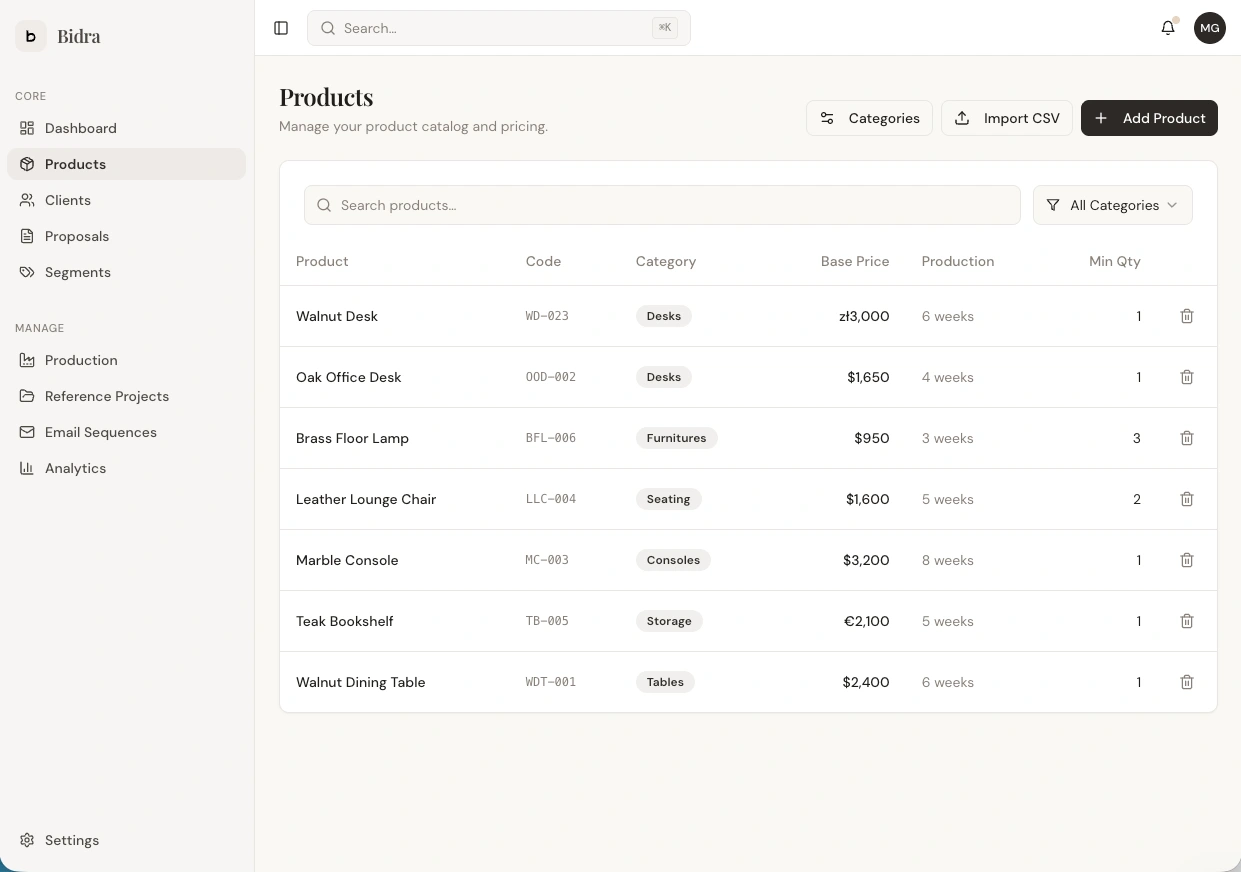Image resolution: width=1241 pixels, height=872 pixels.
Task: Go to Proposals in sidebar
Action: 77,236
